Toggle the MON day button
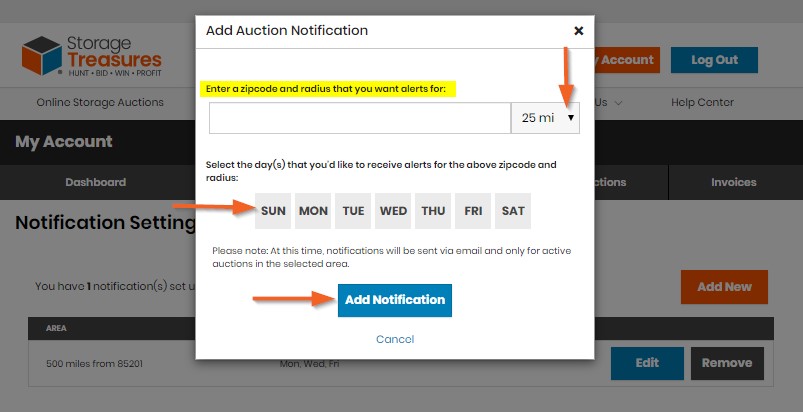Screen dimensions: 803x412 coord(313,211)
